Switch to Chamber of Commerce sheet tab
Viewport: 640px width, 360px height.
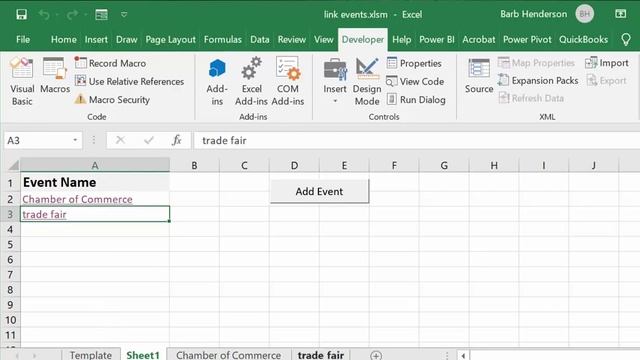click(228, 354)
